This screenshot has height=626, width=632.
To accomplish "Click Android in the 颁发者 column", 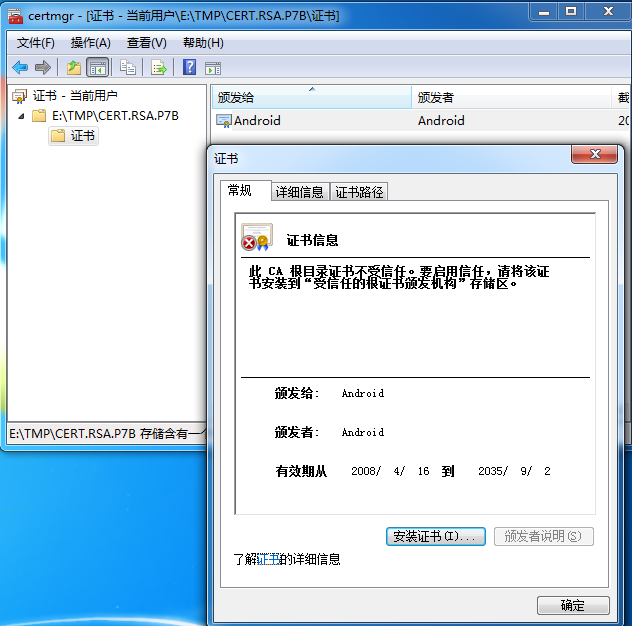I will pos(441,121).
